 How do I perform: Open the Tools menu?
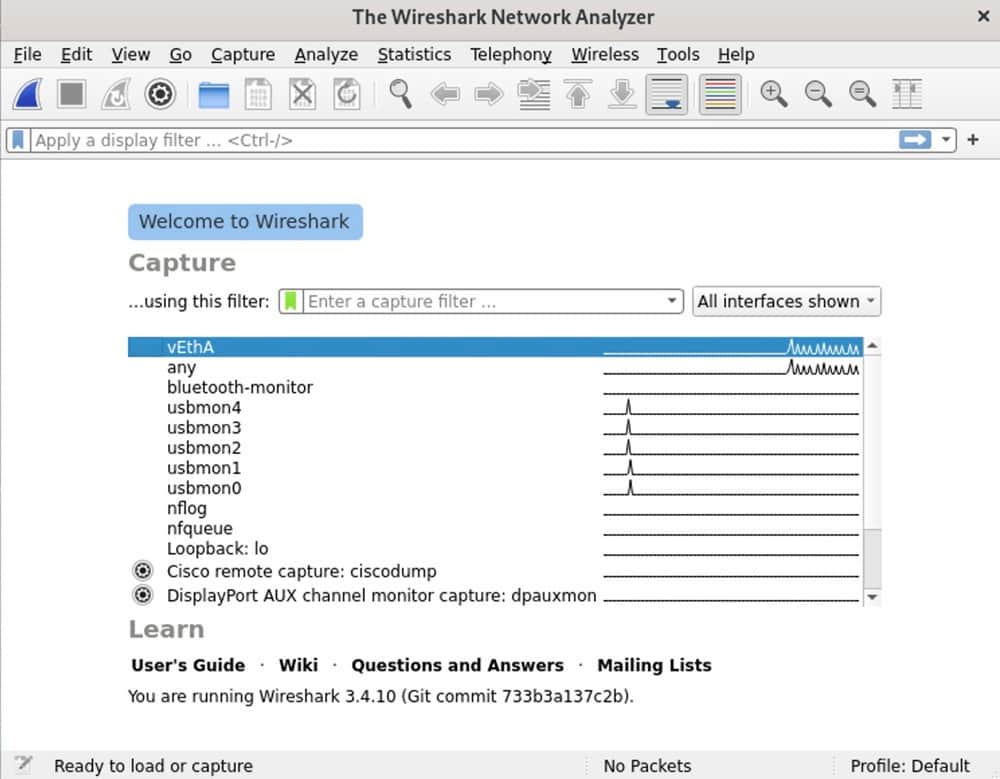click(x=678, y=55)
